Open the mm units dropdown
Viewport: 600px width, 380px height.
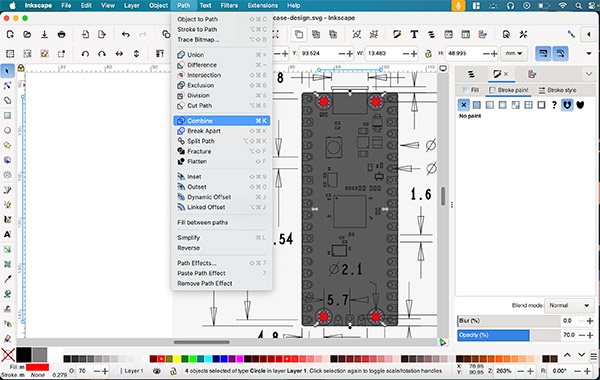(x=514, y=54)
